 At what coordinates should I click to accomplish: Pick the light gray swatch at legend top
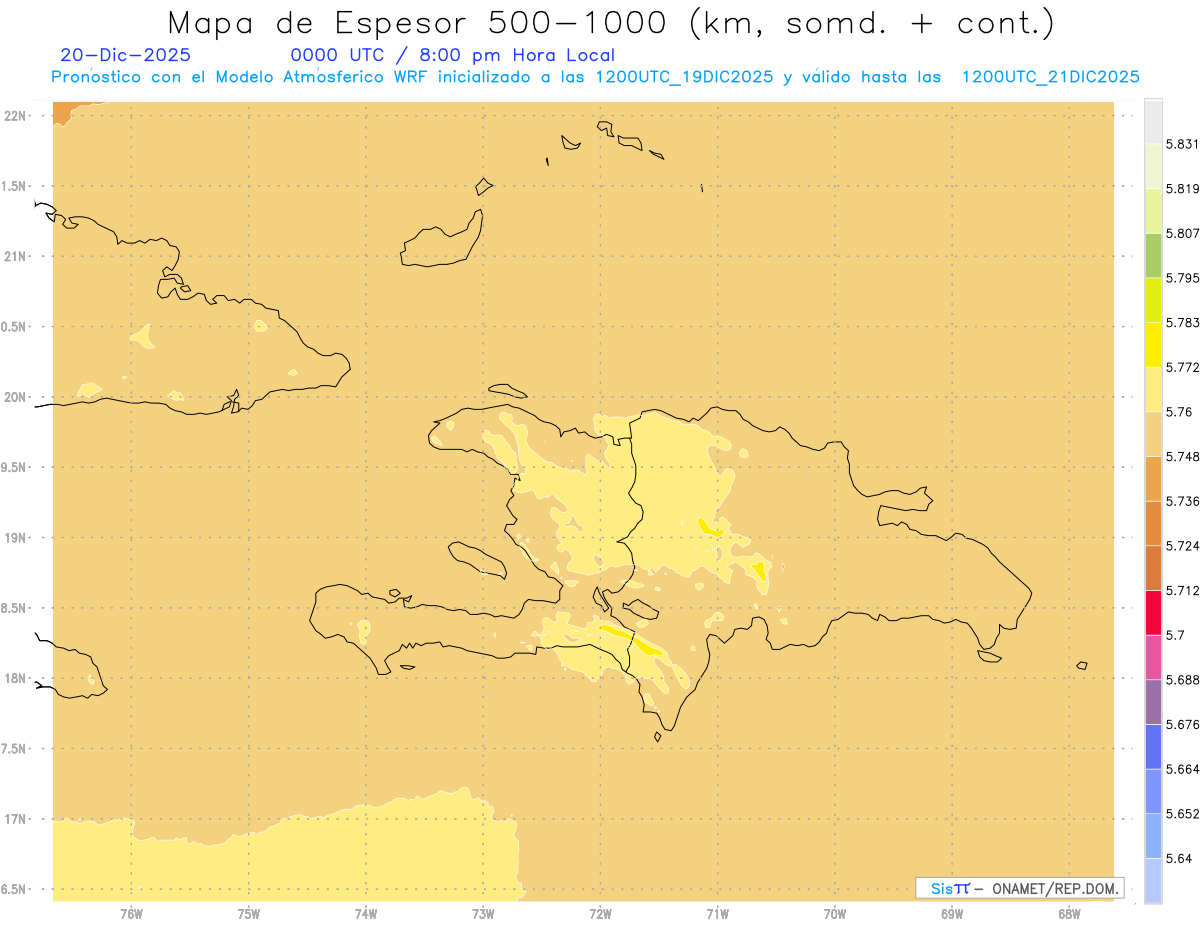point(1153,121)
